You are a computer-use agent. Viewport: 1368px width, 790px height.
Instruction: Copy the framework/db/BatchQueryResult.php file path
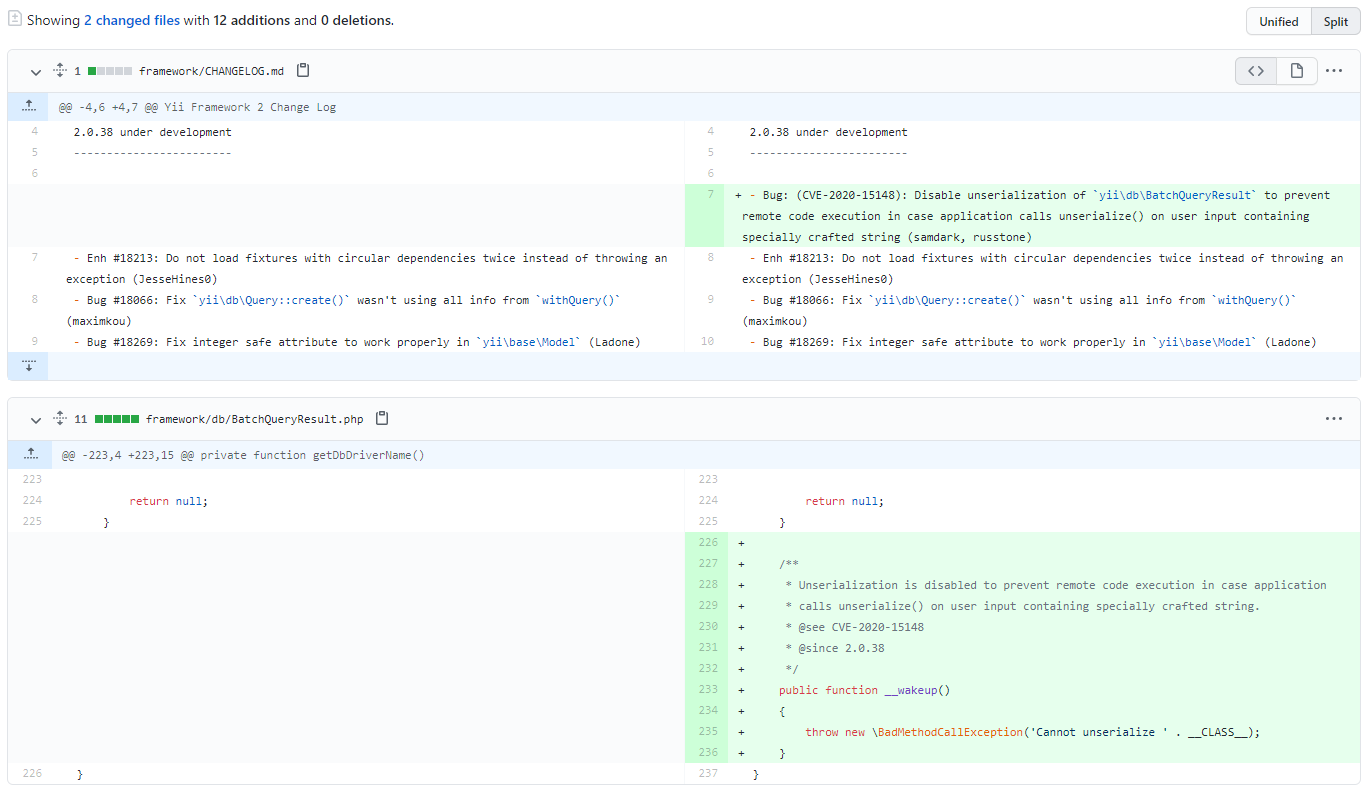tap(382, 418)
